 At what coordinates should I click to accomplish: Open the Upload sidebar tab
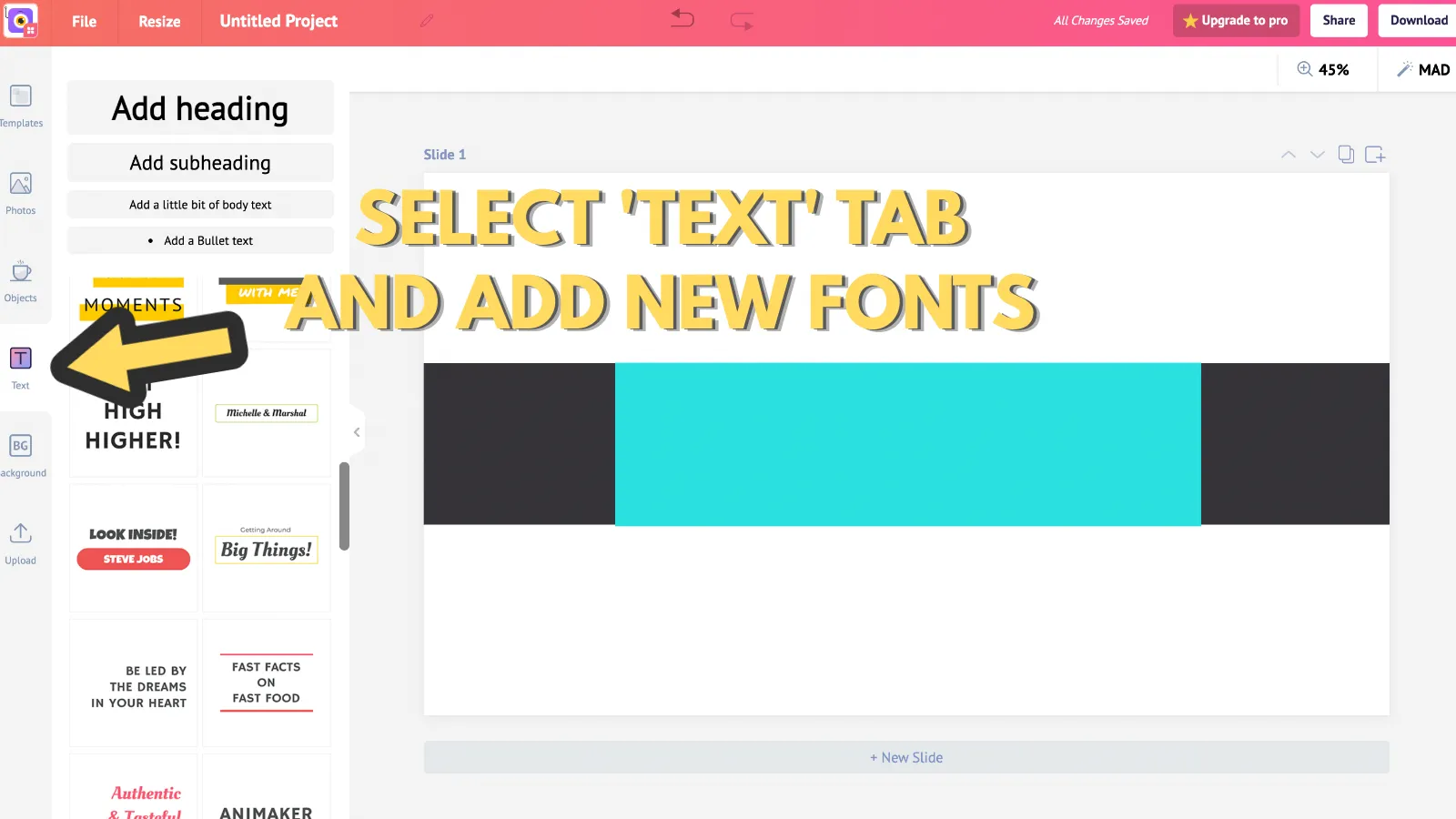click(x=21, y=544)
